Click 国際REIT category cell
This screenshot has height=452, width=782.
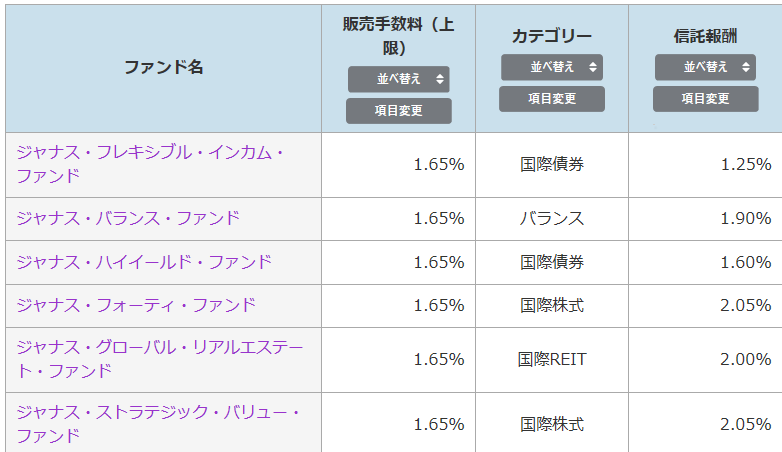(552, 359)
